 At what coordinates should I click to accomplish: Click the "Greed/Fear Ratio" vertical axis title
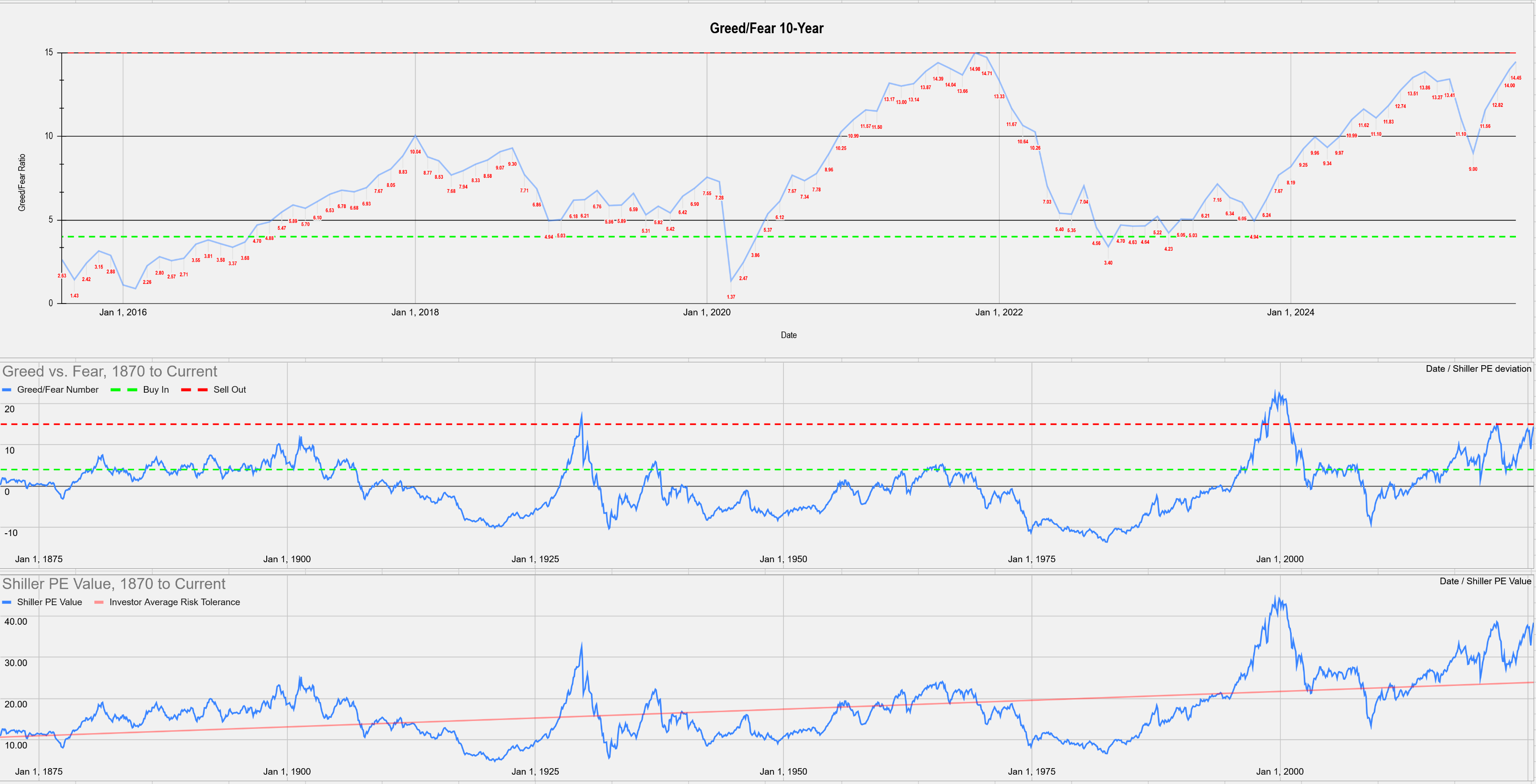pyautogui.click(x=22, y=183)
